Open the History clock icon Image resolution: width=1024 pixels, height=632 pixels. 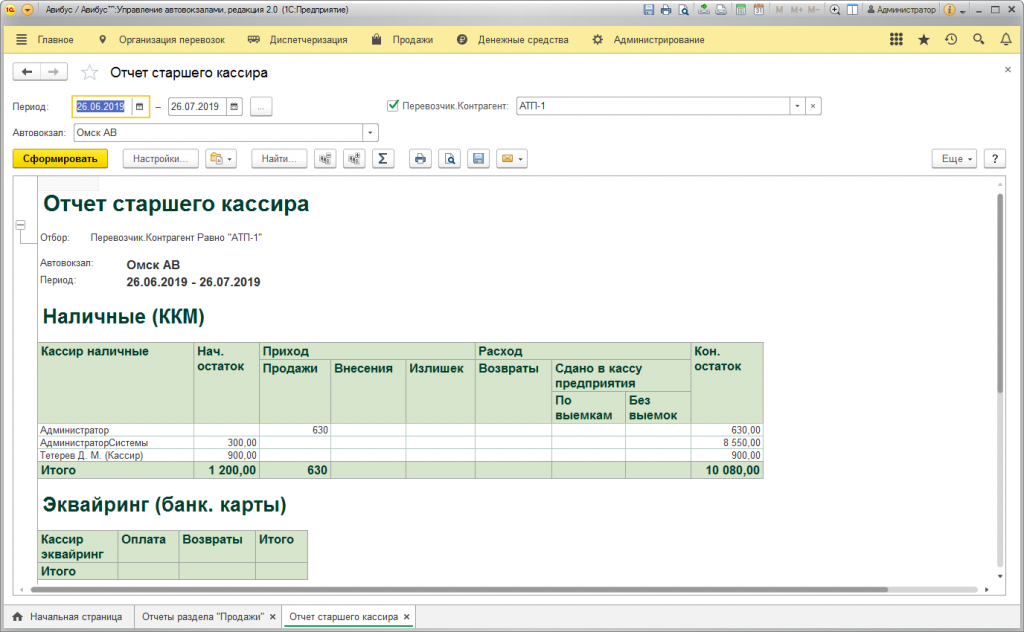coord(951,40)
